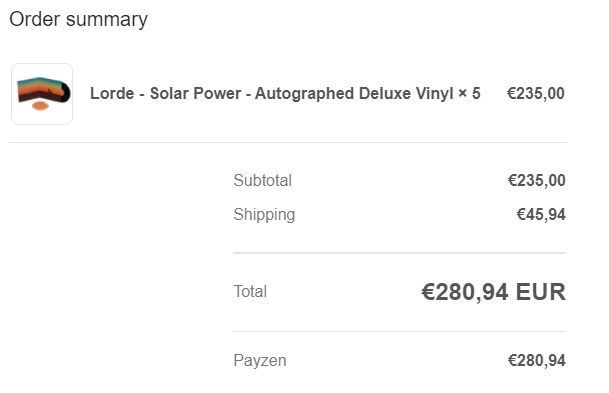Click the Subtotal label
Image resolution: width=609 pixels, height=393 pixels.
[x=263, y=181]
